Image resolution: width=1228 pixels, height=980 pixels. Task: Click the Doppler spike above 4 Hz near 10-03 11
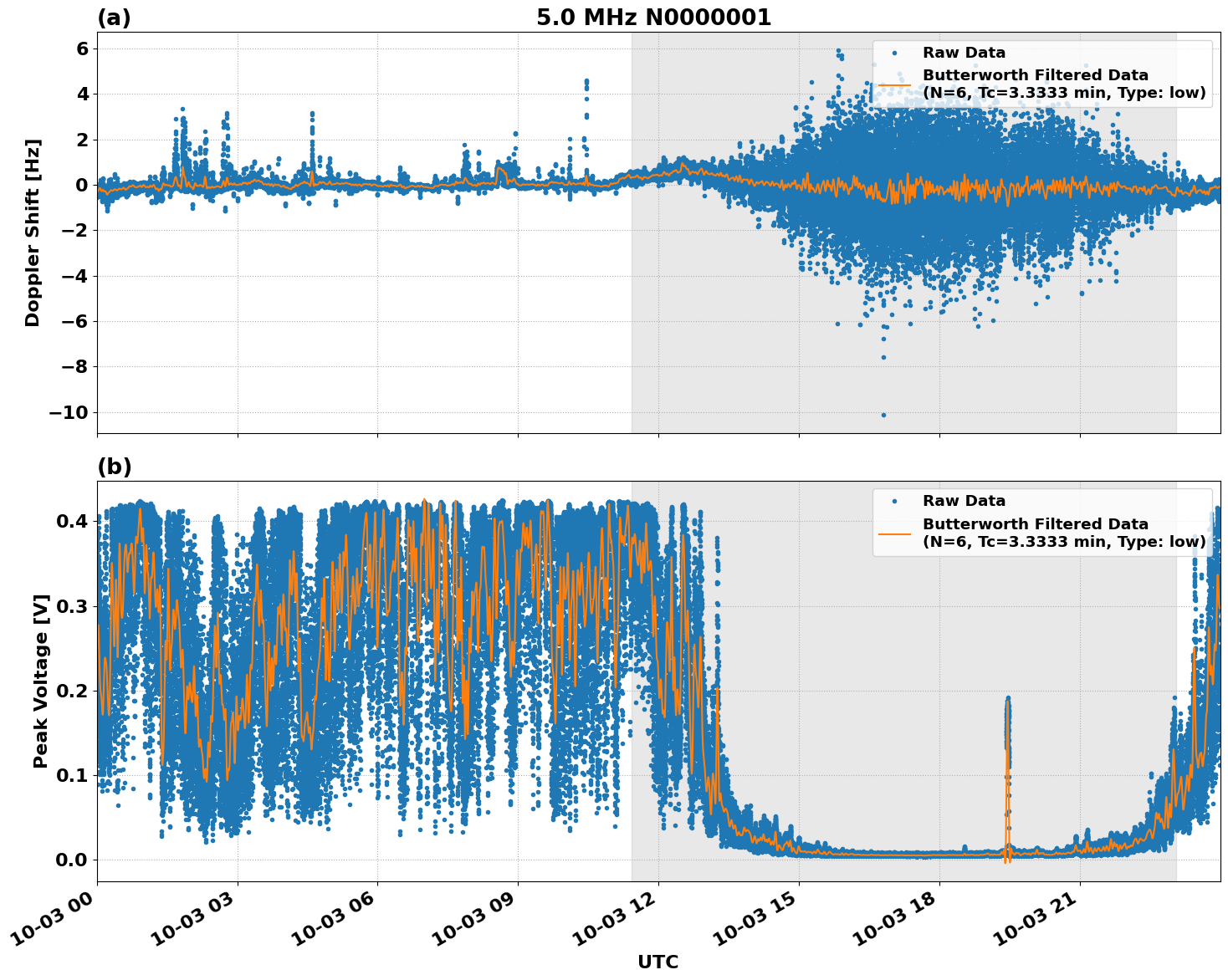point(586,79)
